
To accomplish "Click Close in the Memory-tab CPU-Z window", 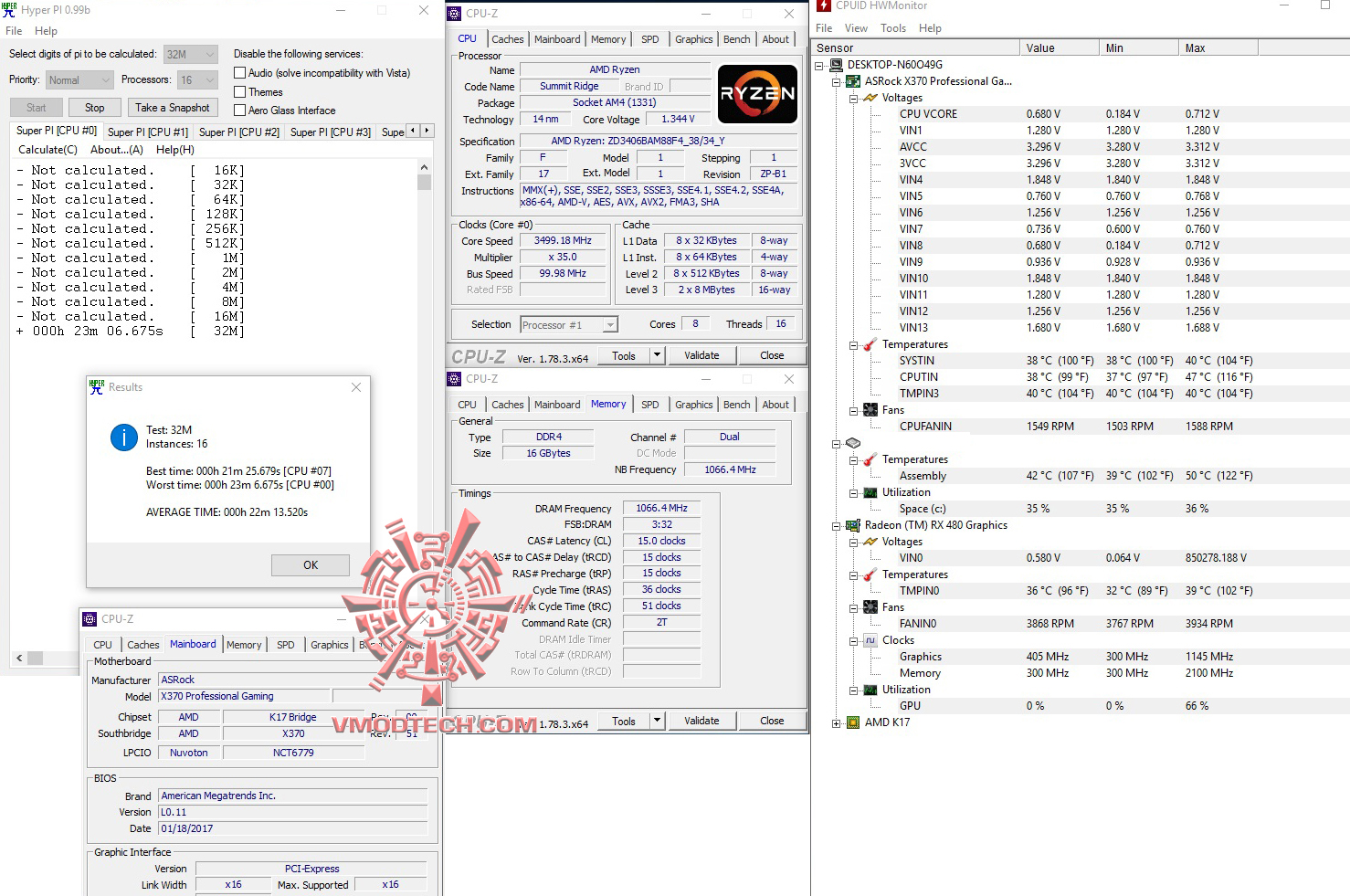I will pos(772,721).
